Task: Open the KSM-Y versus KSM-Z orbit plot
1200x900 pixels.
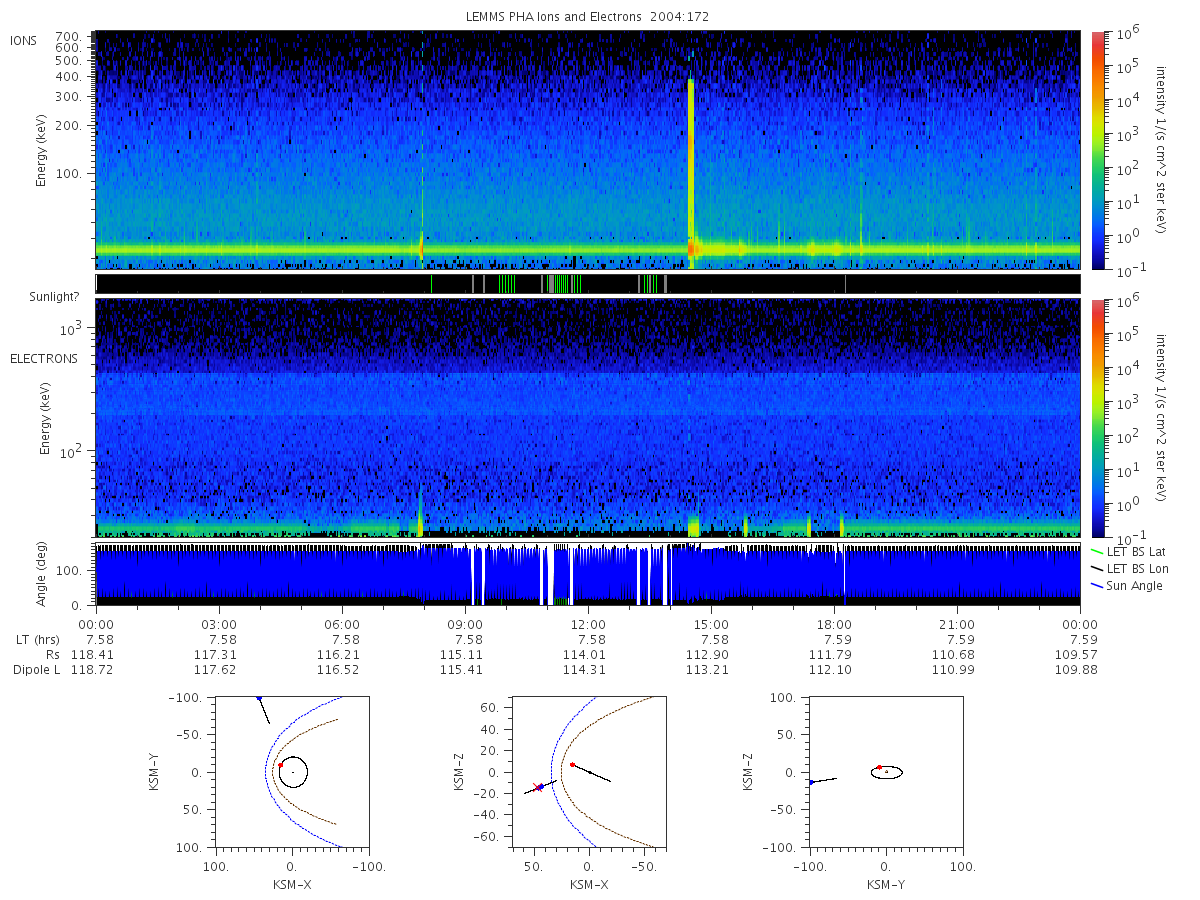Action: (x=887, y=772)
